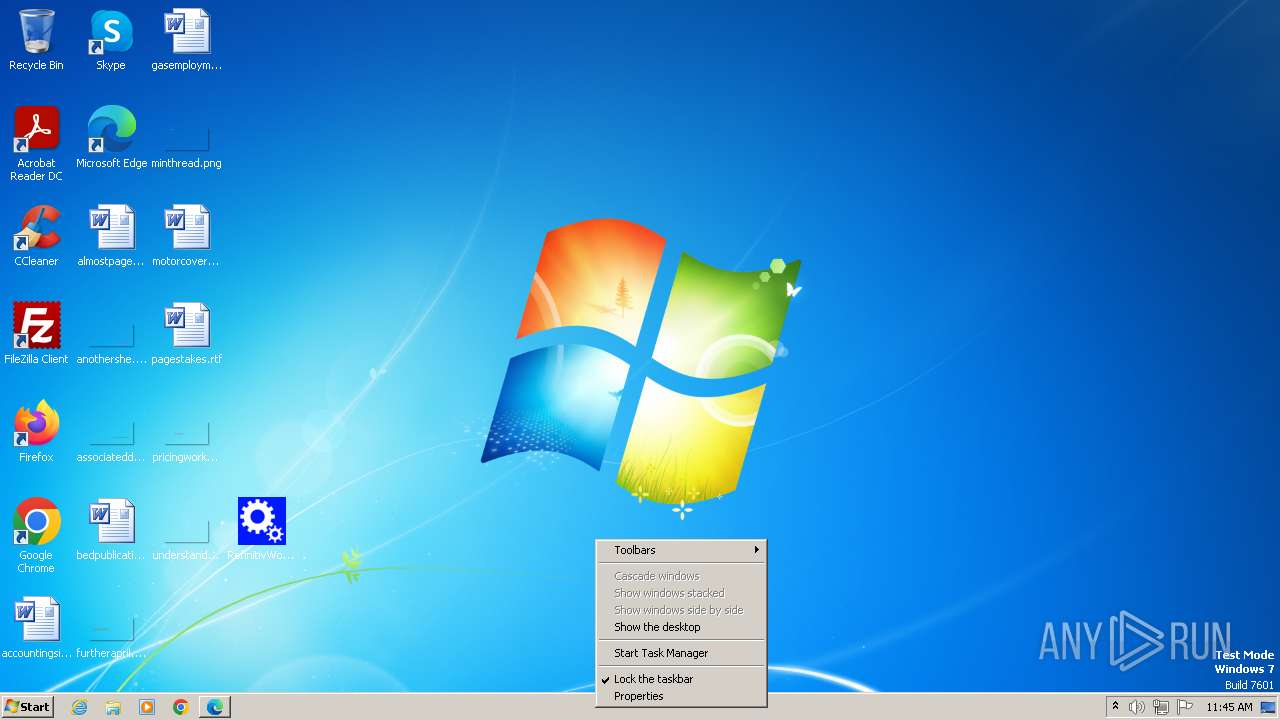The width and height of the screenshot is (1280, 720).
Task: Open Microsoft Edge taskbar button
Action: coord(215,707)
